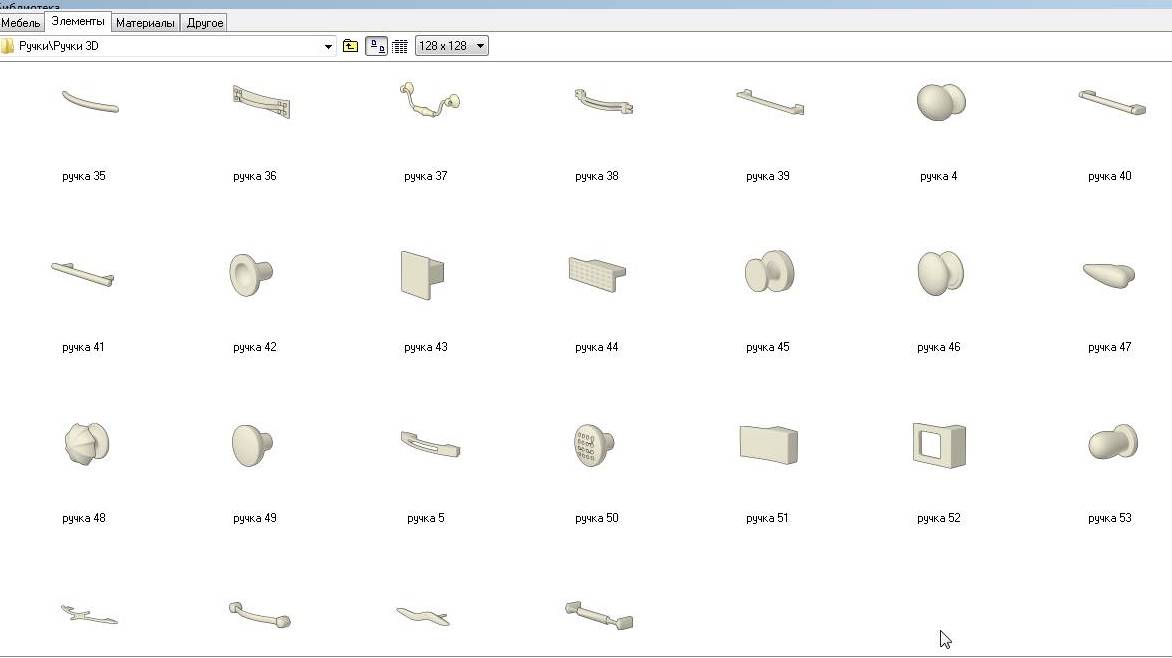Viewport: 1172px width, 658px height.
Task: Click the ручка 52 label text
Action: tap(939, 518)
